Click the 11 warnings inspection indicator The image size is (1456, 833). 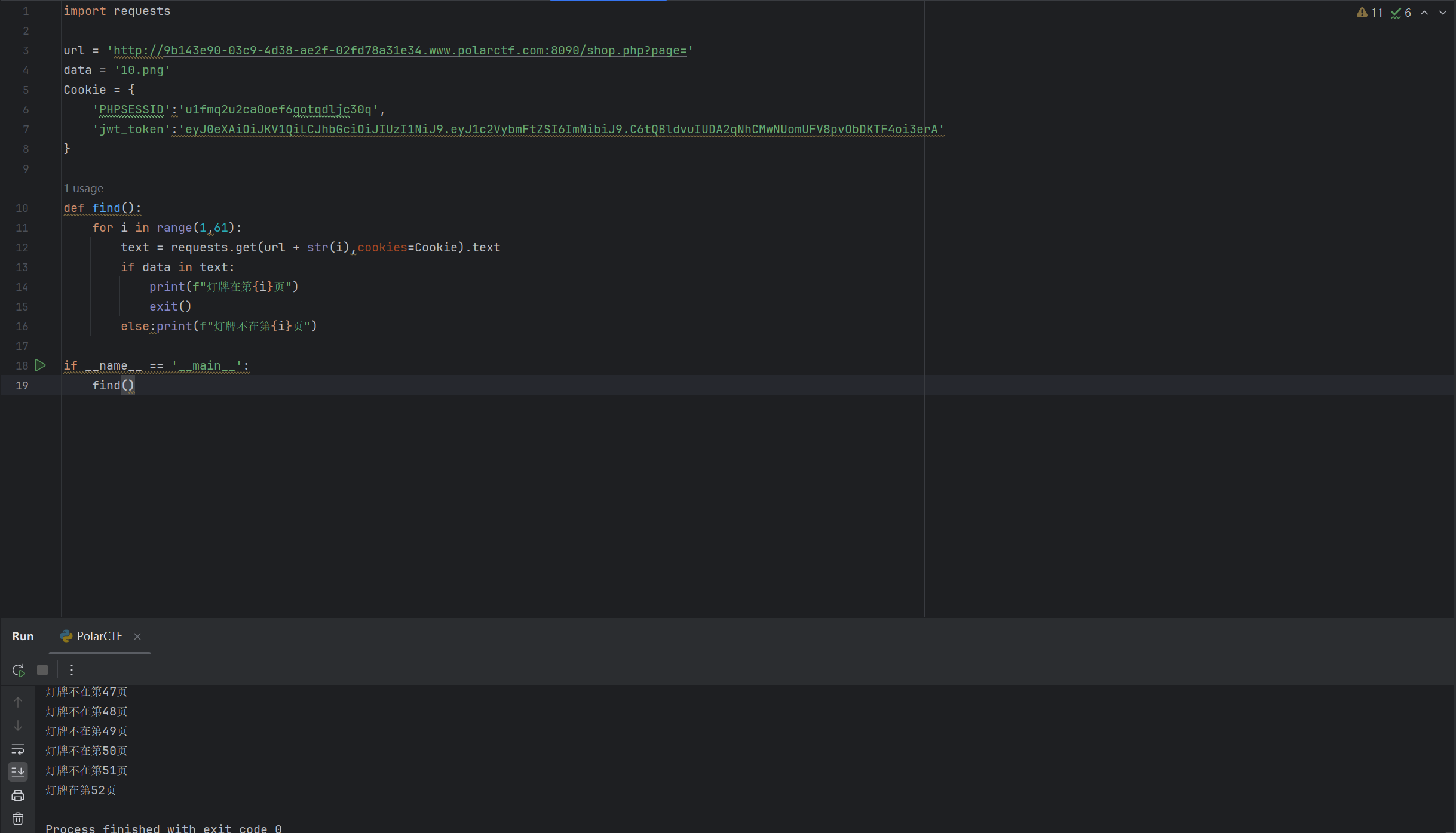[x=1370, y=13]
